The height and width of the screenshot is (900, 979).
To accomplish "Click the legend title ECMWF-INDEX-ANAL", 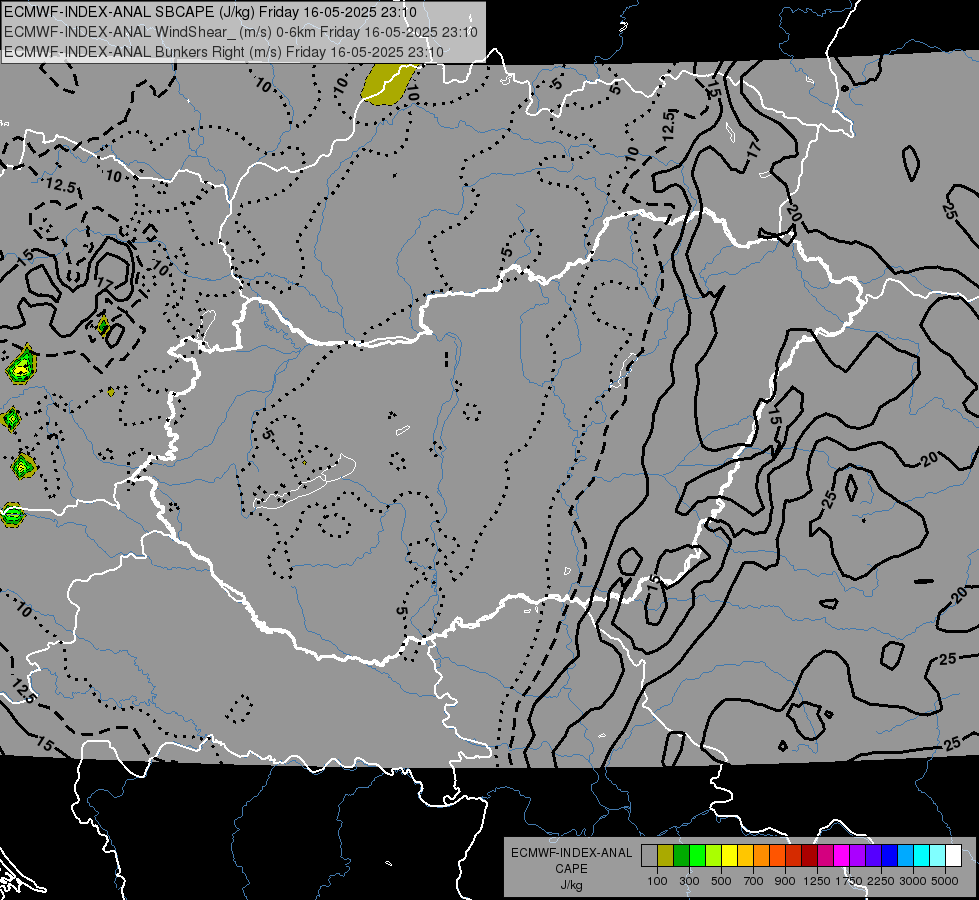I will click(571, 853).
